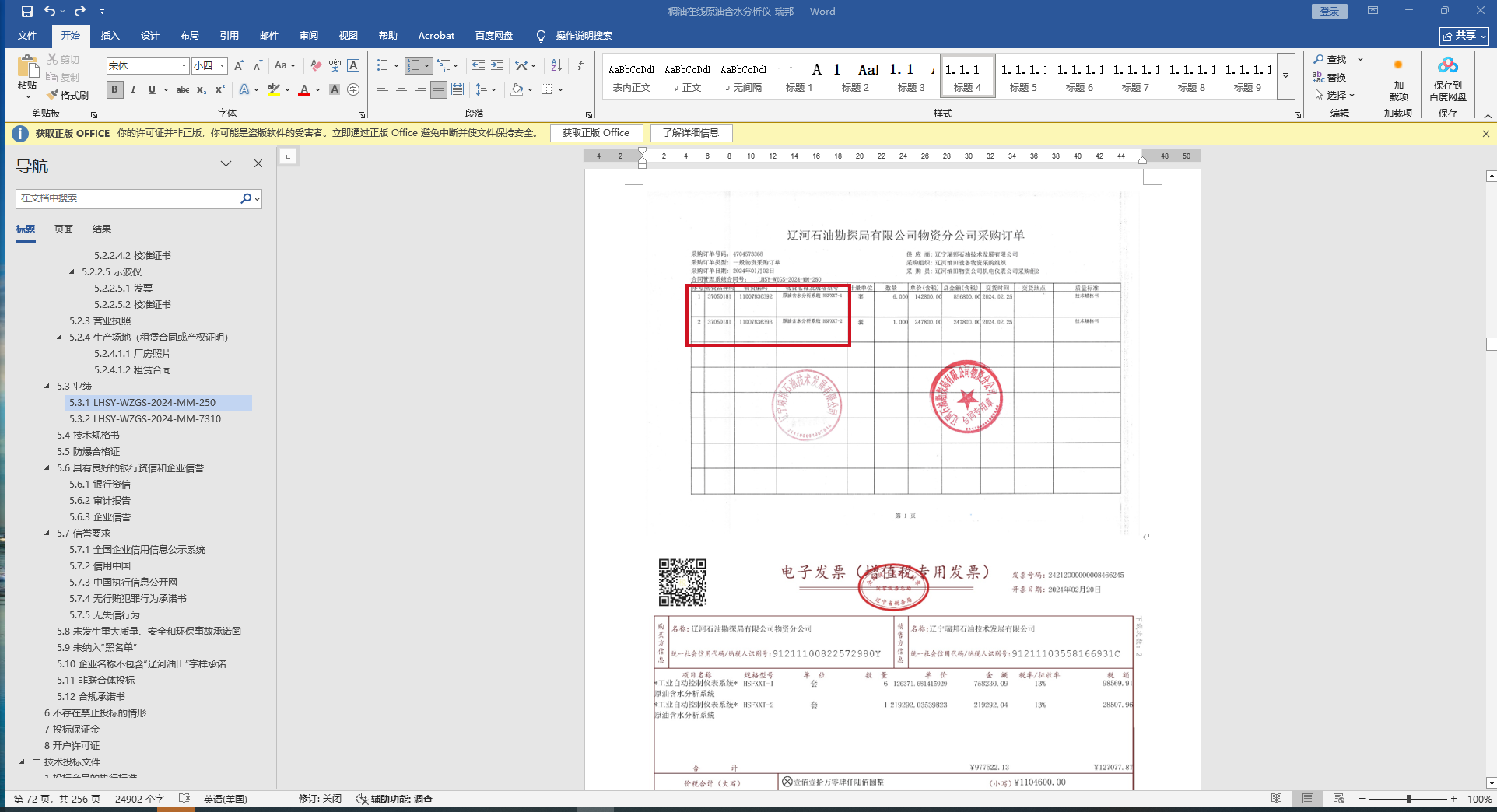Open the change case Aa dropdown

(285, 66)
